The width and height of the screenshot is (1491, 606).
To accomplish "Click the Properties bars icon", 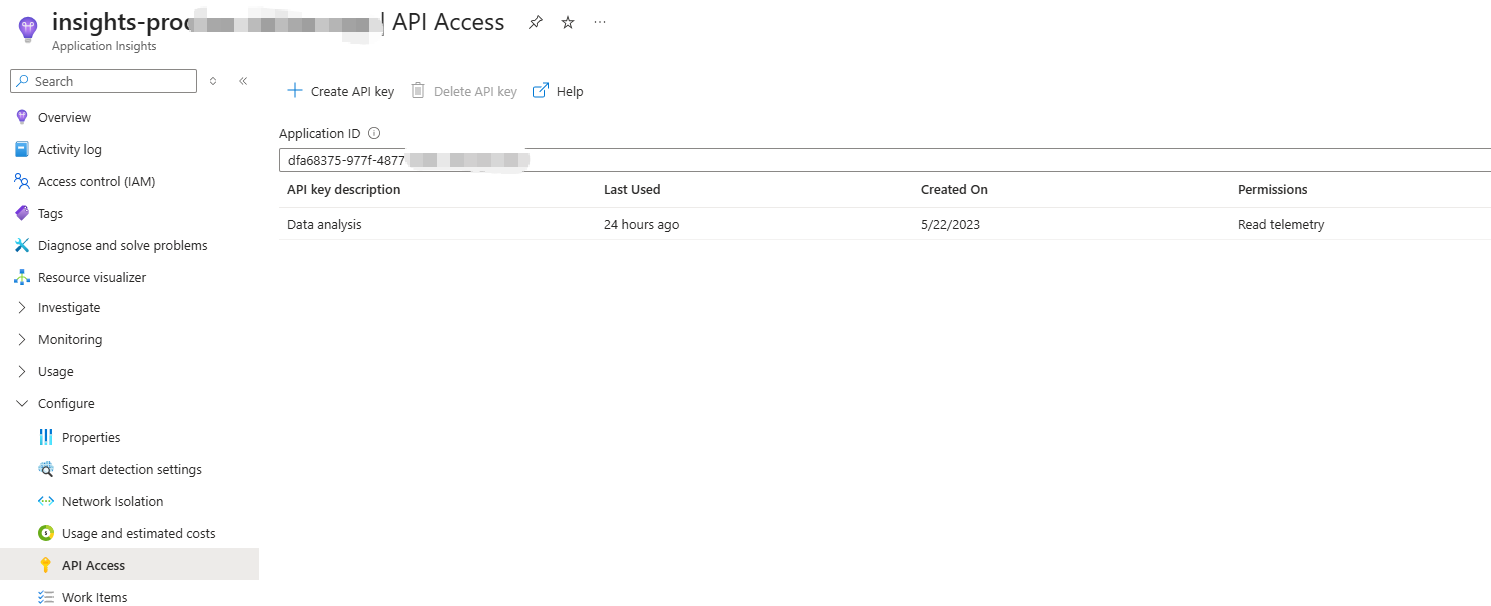I will (46, 437).
